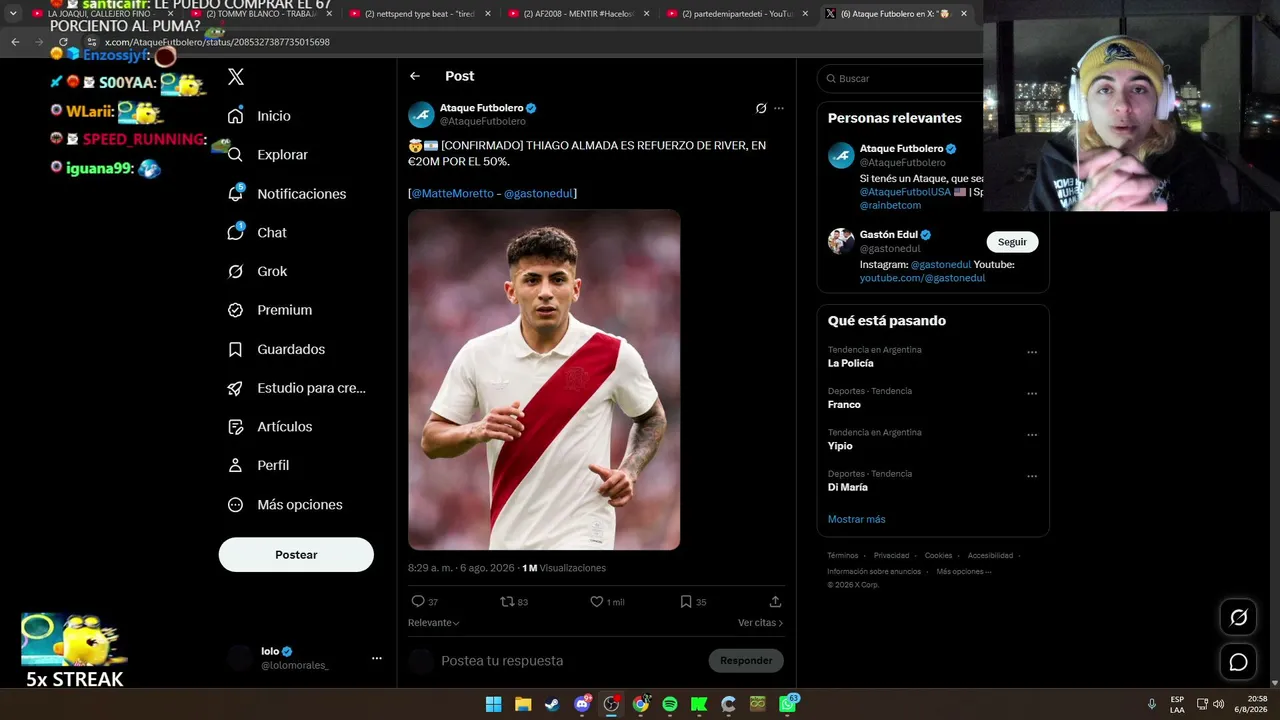The image size is (1280, 720).
Task: Open the Thiago Almada post image
Action: tap(544, 380)
